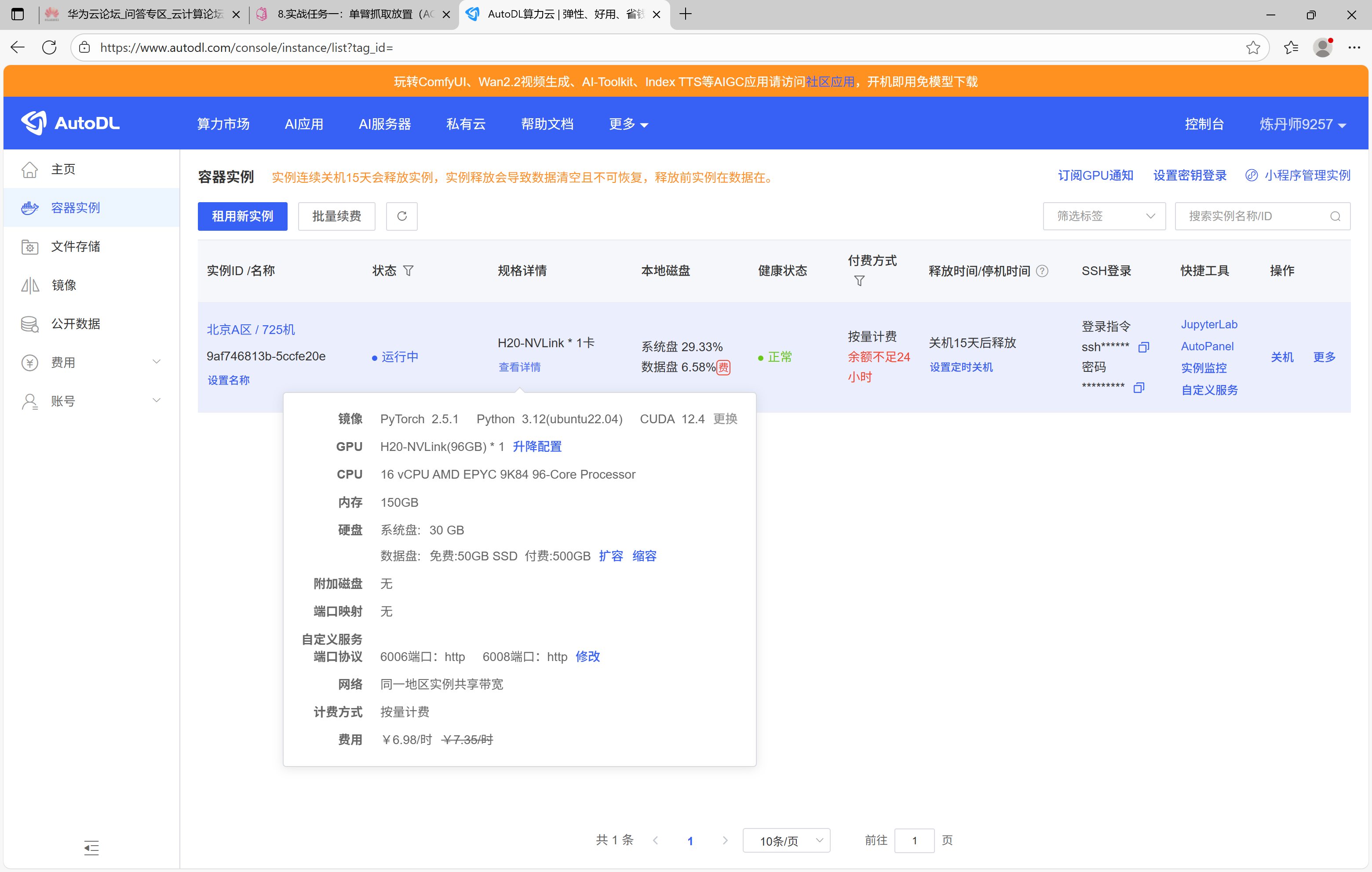Click the refresh instance list icon button
Image resolution: width=1372 pixels, height=872 pixels.
(401, 216)
